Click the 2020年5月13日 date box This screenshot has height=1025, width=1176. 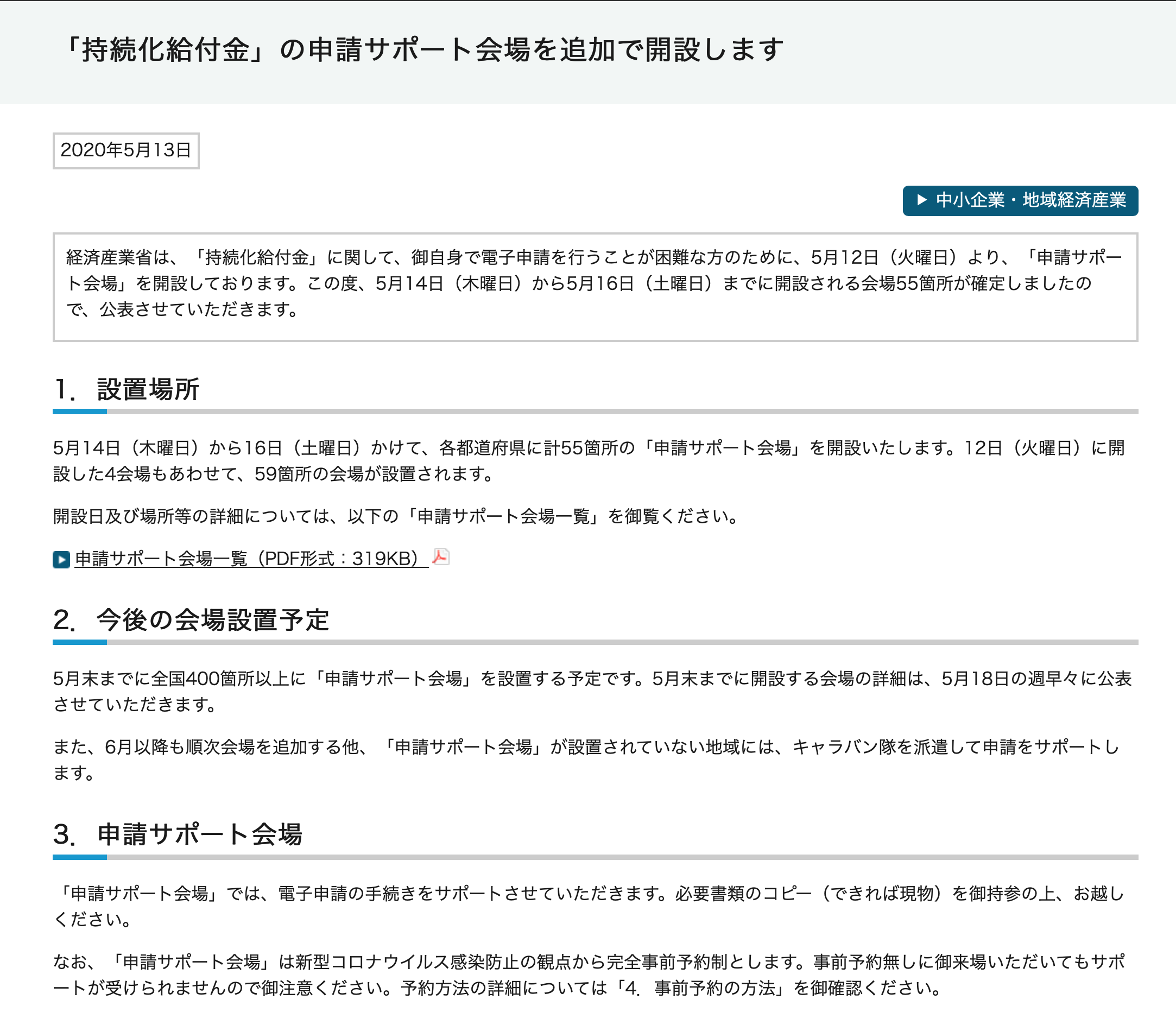coord(126,150)
